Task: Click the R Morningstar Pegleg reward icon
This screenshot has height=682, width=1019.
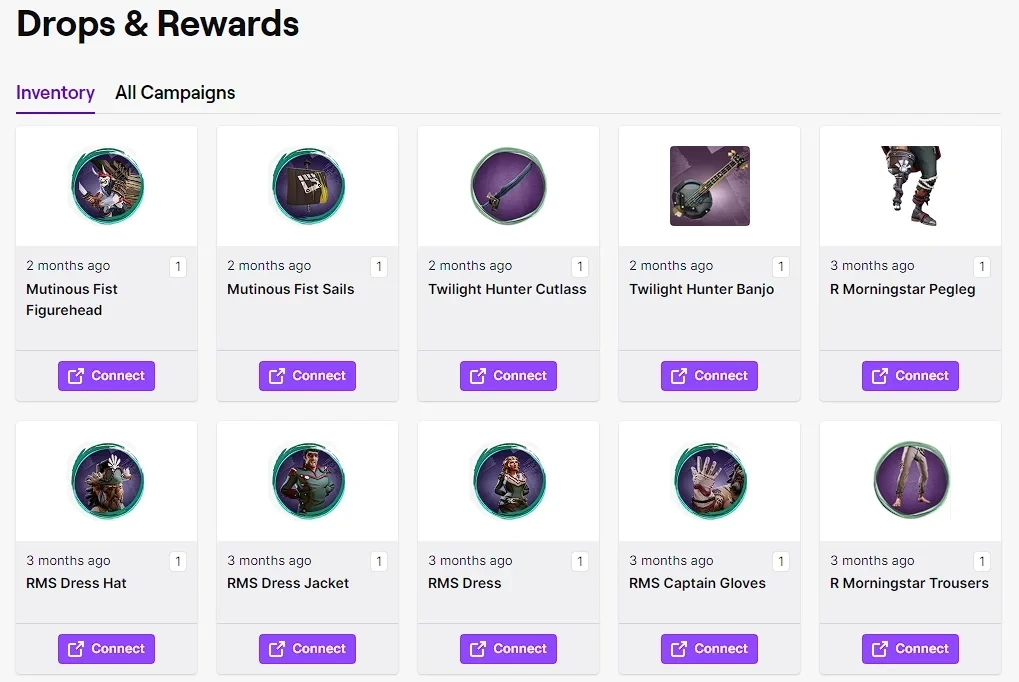Action: [x=910, y=185]
